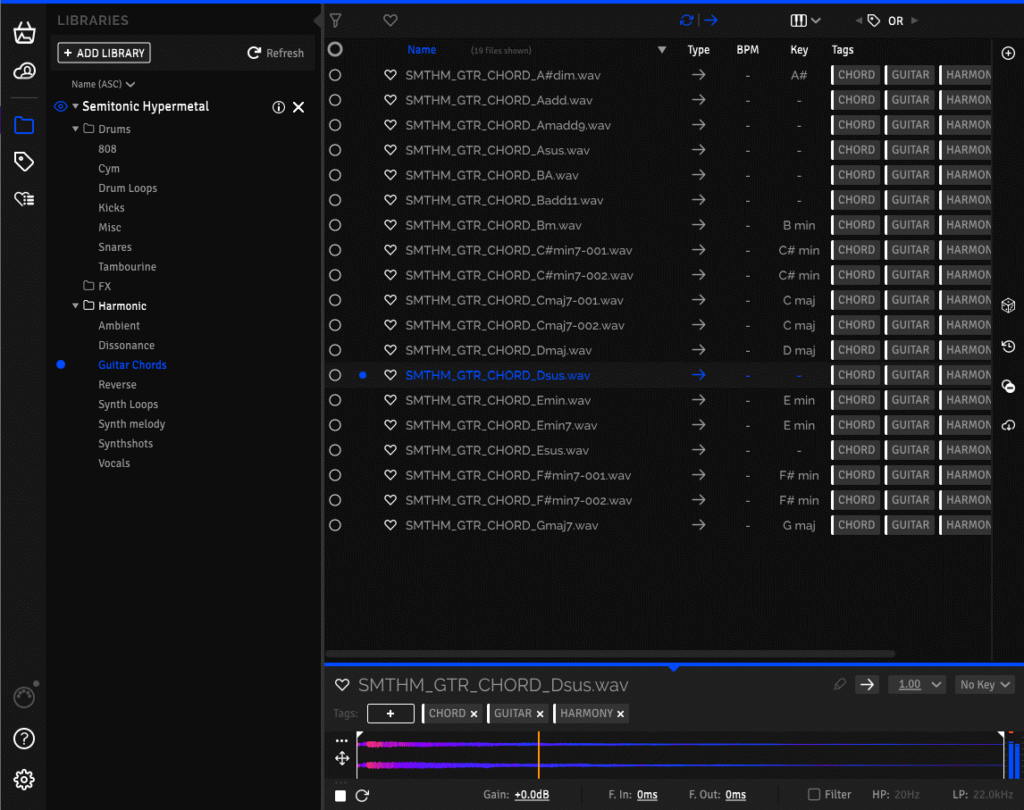Open the Name (ASC) sort dropdown
Image resolution: width=1024 pixels, height=810 pixels.
point(103,85)
